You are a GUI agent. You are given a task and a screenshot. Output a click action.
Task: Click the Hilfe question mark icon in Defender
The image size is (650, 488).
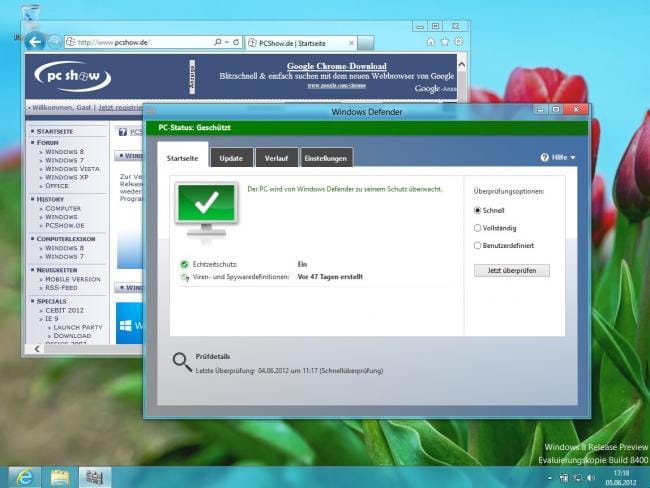pos(544,158)
